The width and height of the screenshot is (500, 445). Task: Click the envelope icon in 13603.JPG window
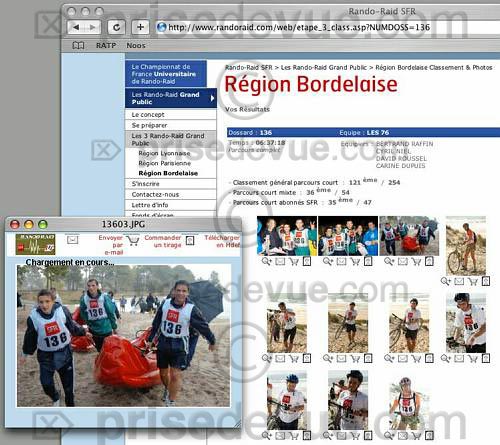[x=72, y=240]
